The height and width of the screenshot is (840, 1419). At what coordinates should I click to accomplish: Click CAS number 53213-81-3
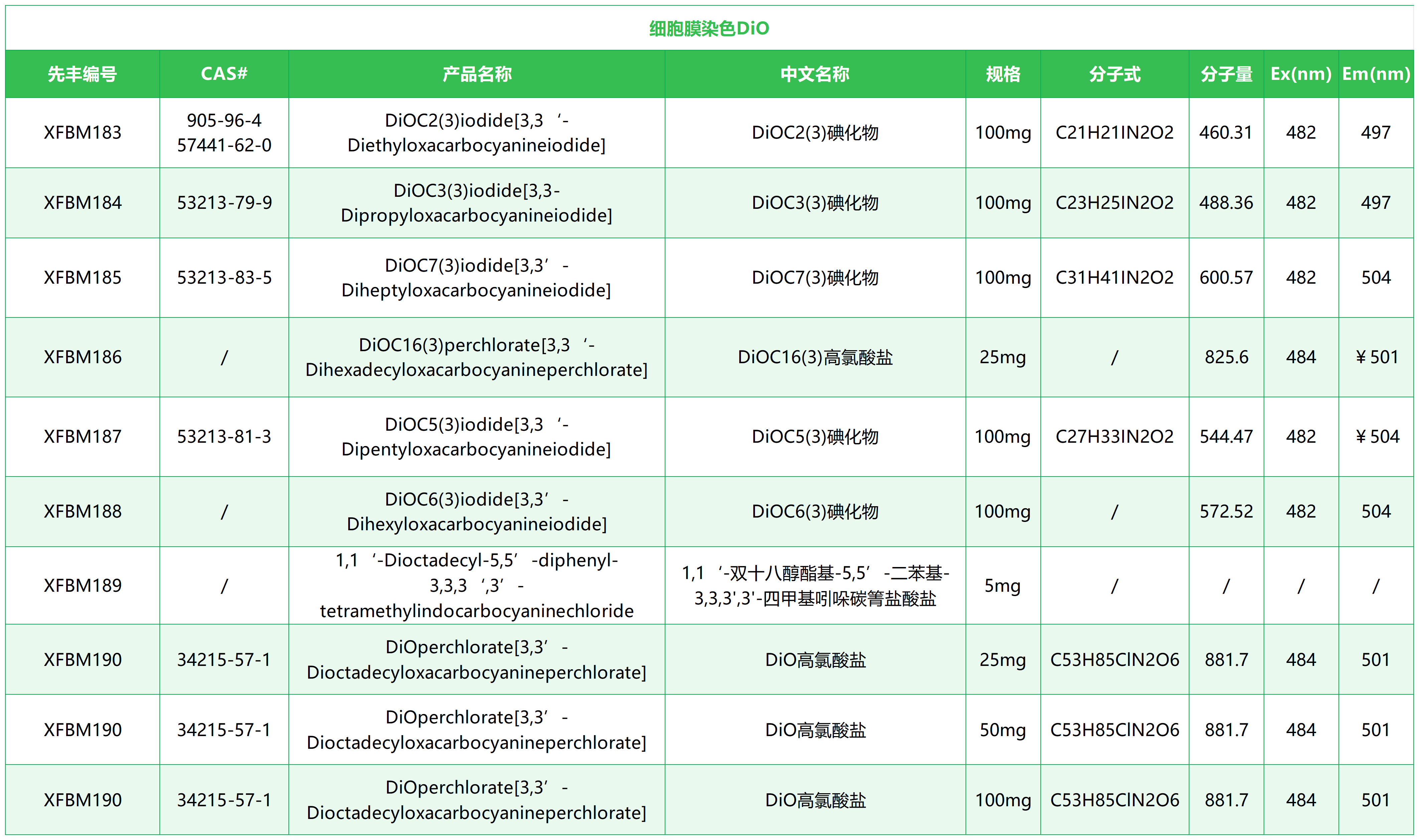[224, 436]
